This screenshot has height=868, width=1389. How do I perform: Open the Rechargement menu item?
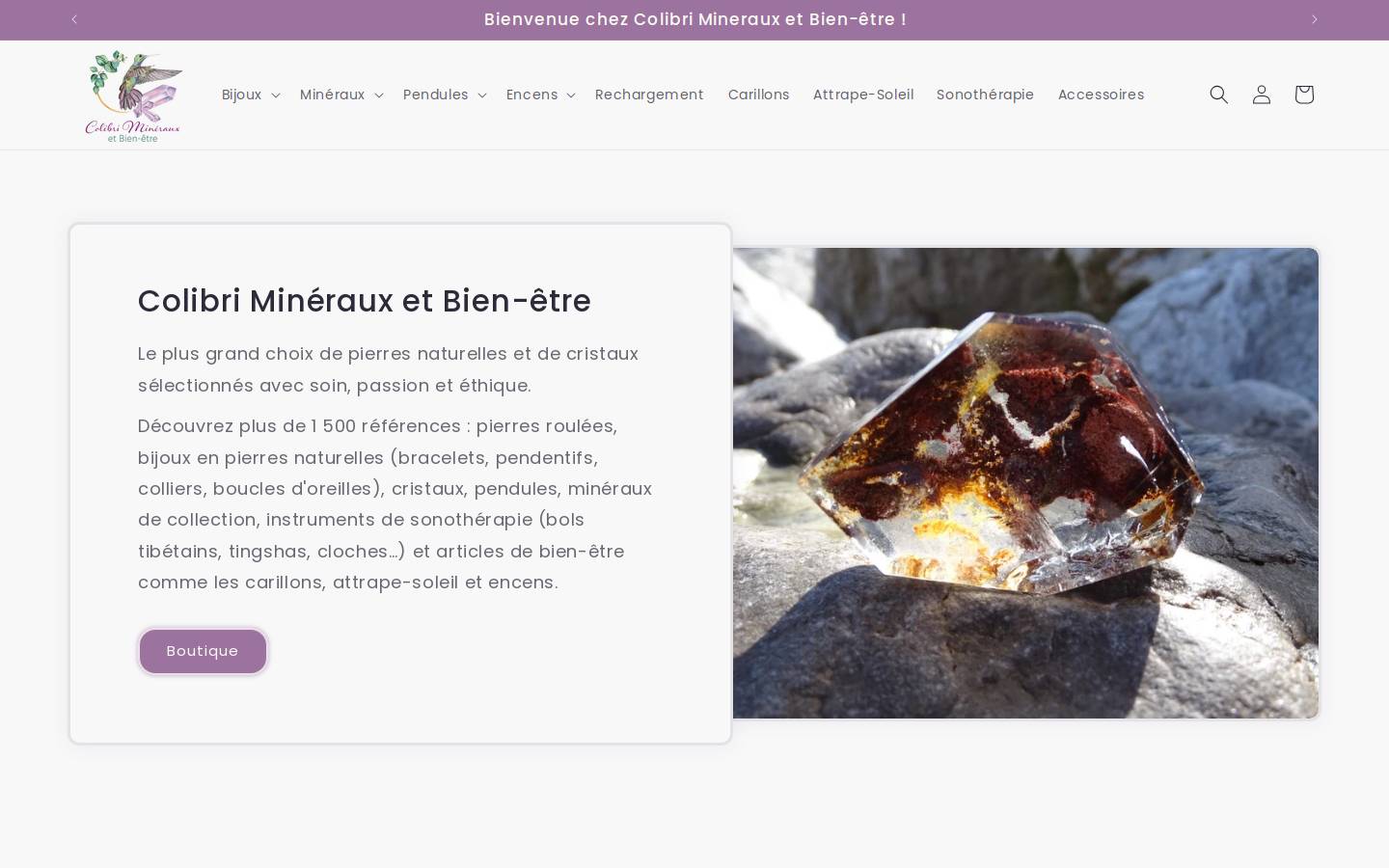coord(649,95)
